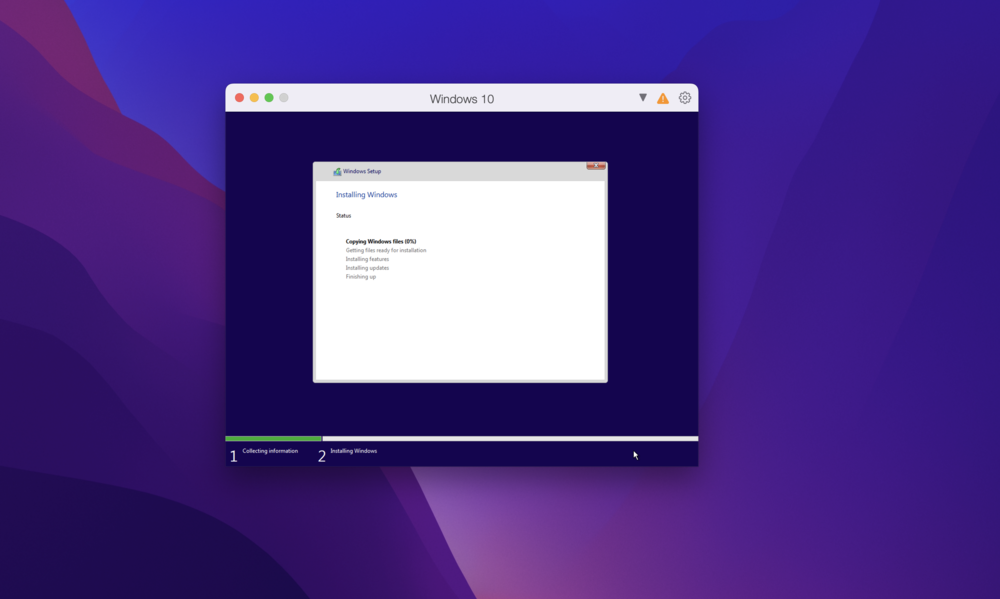This screenshot has width=1000, height=599.
Task: Click step 1 Collecting information label
Action: pos(270,451)
